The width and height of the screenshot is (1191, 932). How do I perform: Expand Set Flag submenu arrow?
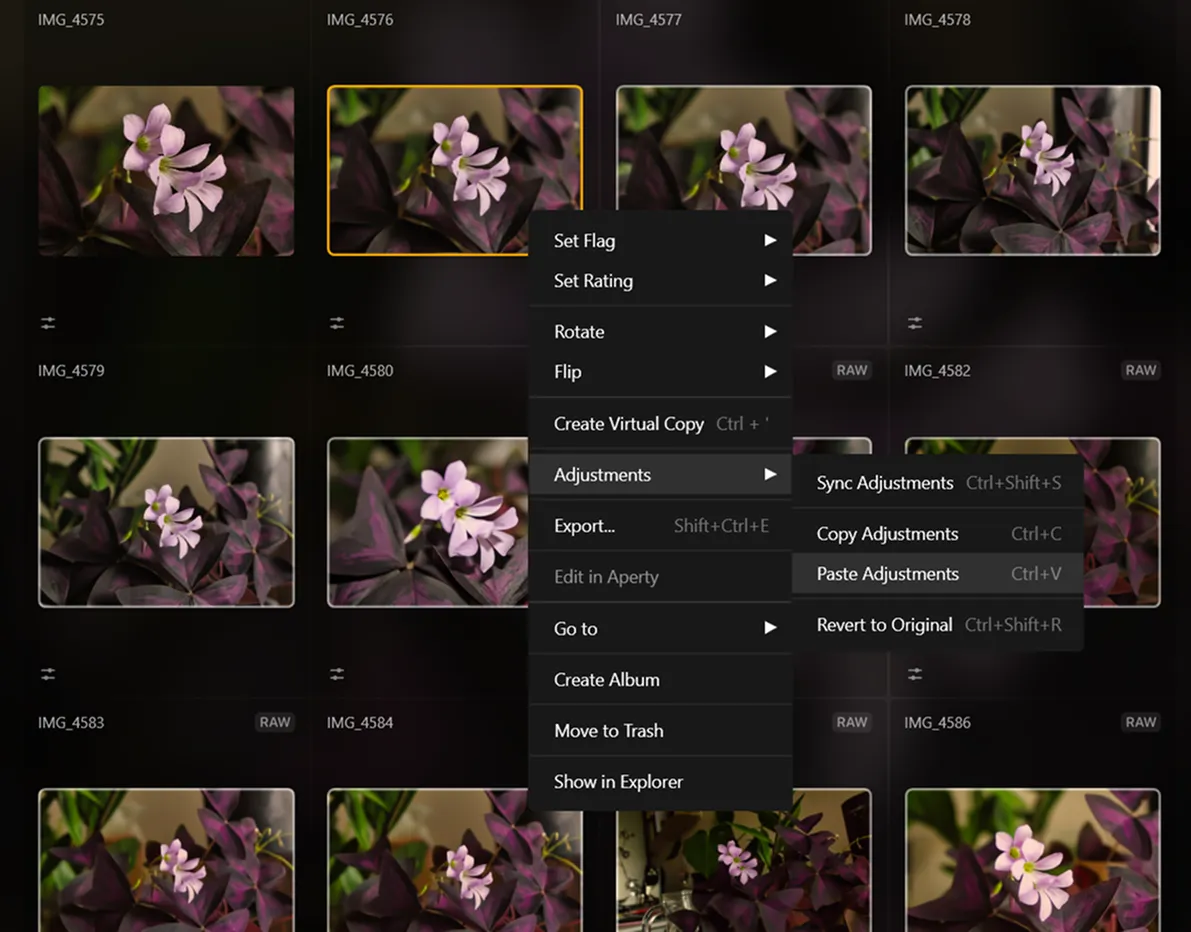coord(769,240)
